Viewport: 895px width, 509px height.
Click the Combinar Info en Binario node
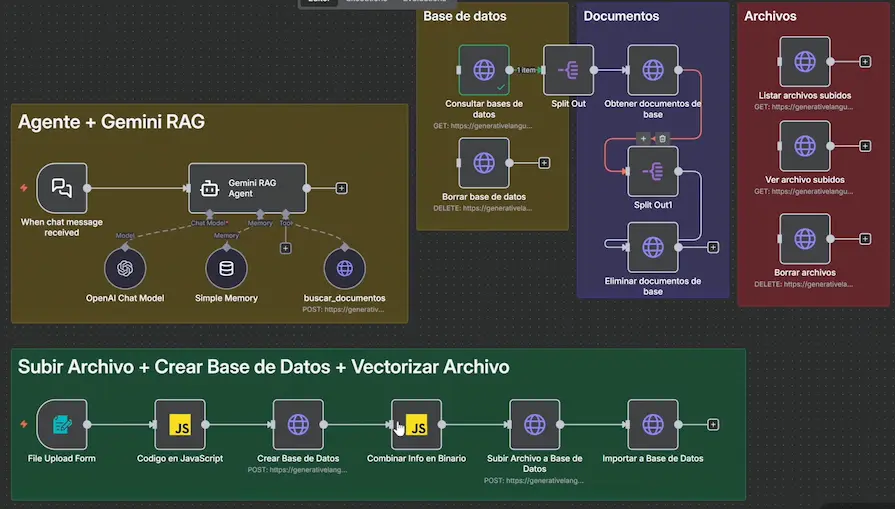click(x=416, y=425)
